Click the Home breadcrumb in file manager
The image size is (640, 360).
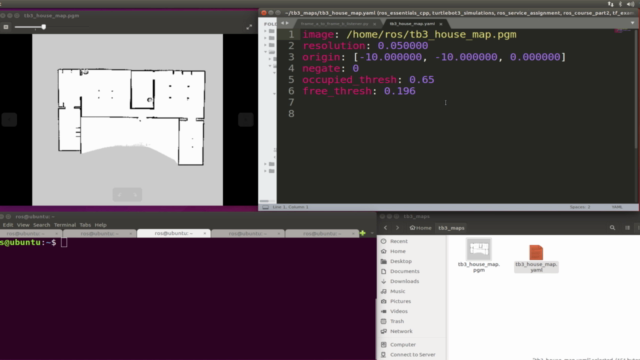[420, 228]
